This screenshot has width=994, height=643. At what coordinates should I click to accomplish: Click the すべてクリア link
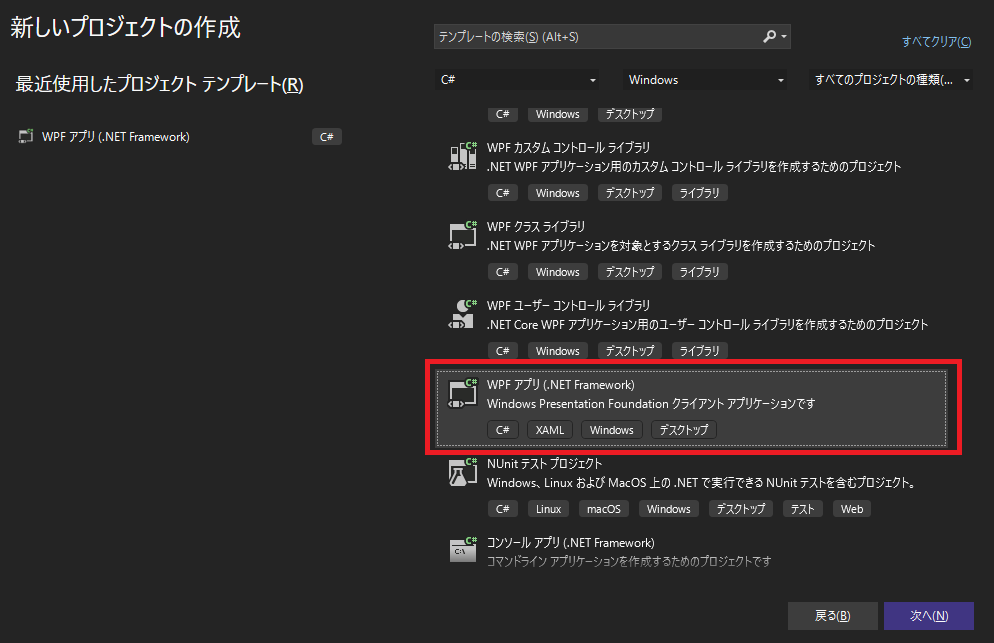click(936, 42)
